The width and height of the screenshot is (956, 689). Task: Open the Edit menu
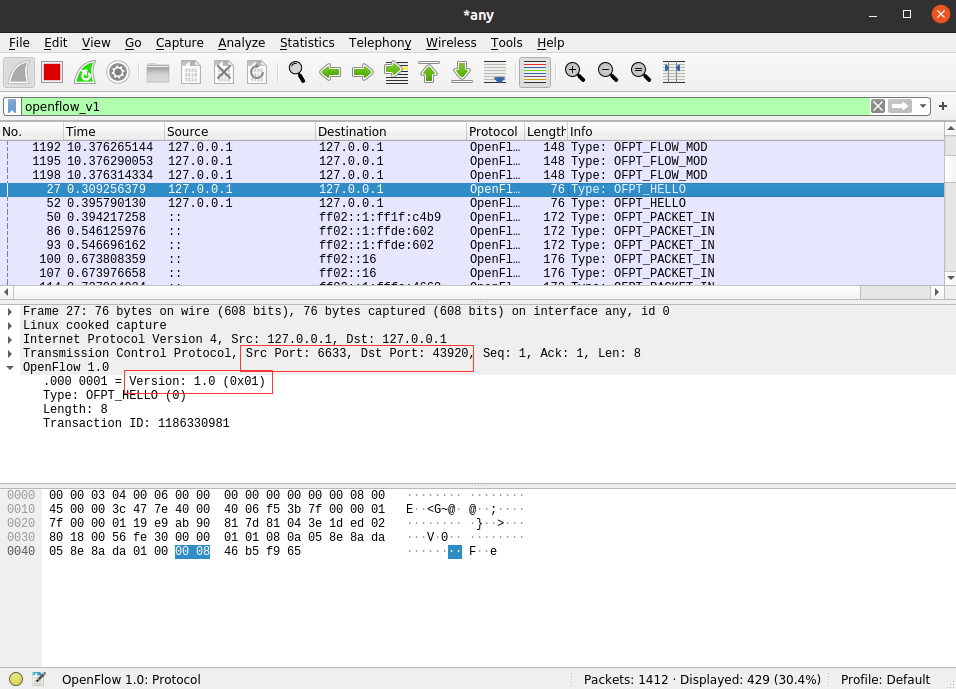pos(55,43)
